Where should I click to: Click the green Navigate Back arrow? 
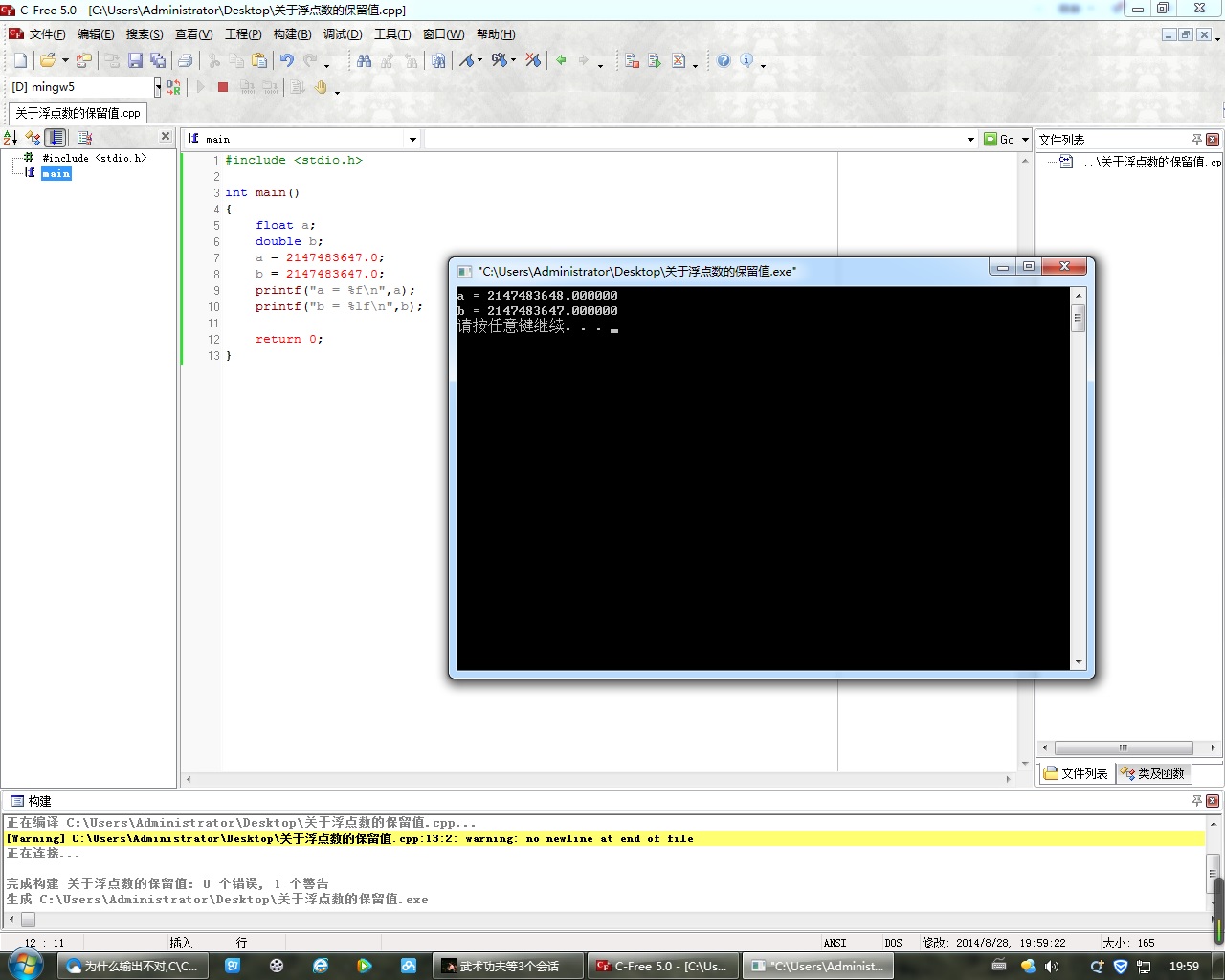pyautogui.click(x=561, y=60)
